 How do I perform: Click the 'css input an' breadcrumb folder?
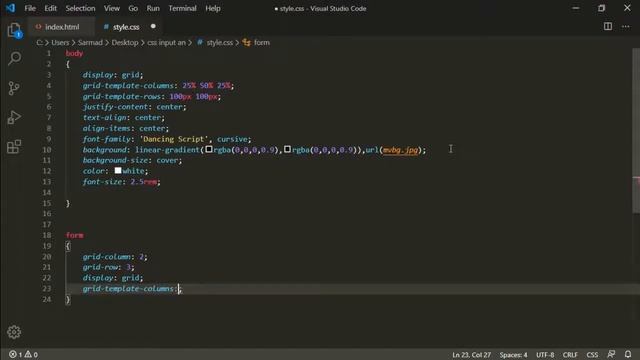pyautogui.click(x=167, y=42)
